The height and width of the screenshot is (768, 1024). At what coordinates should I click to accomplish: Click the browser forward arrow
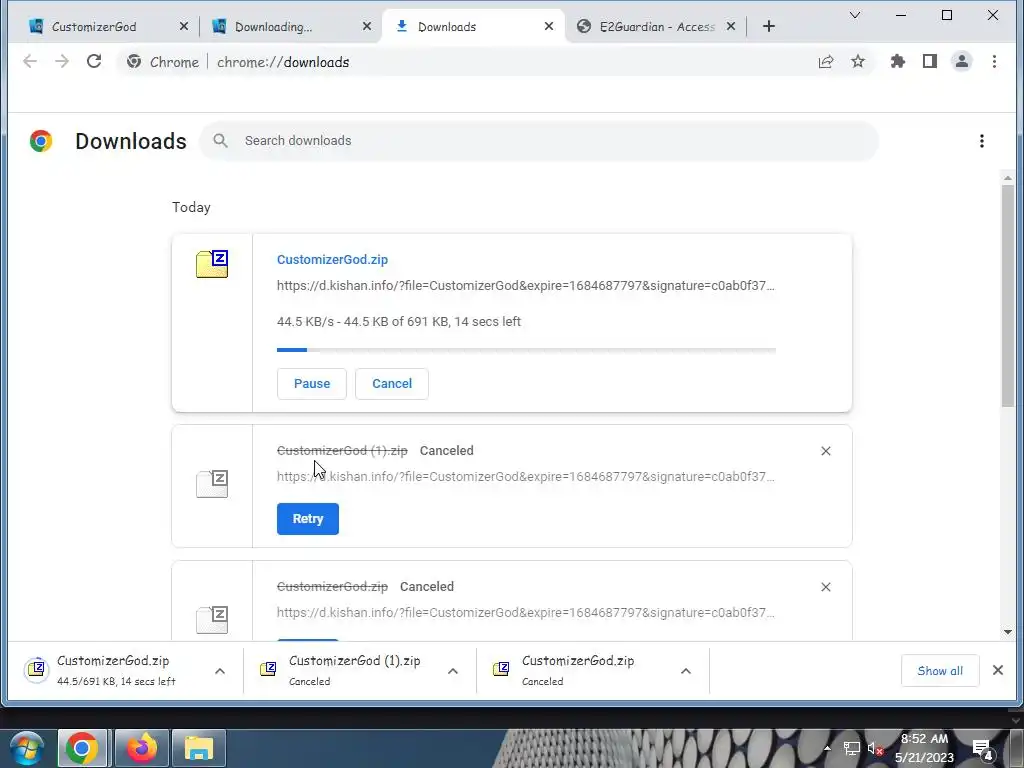pyautogui.click(x=61, y=61)
